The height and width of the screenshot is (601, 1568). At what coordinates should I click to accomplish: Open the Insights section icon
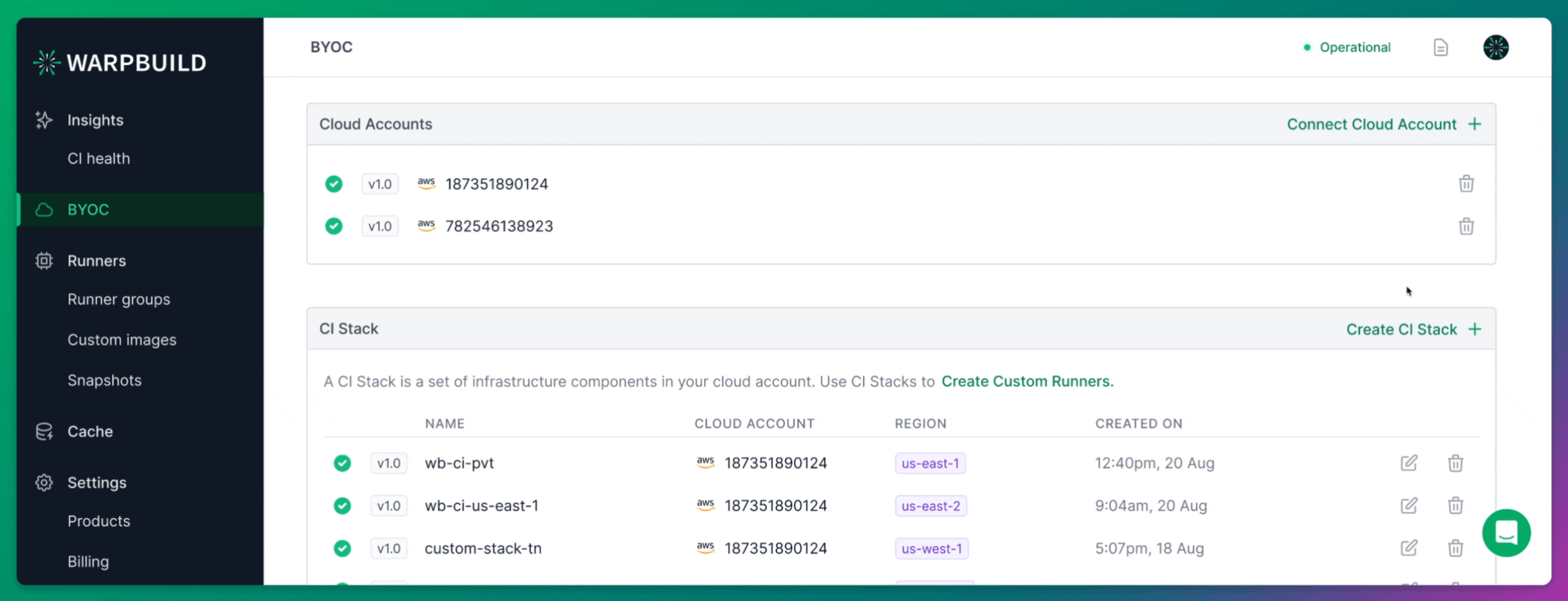pos(43,120)
